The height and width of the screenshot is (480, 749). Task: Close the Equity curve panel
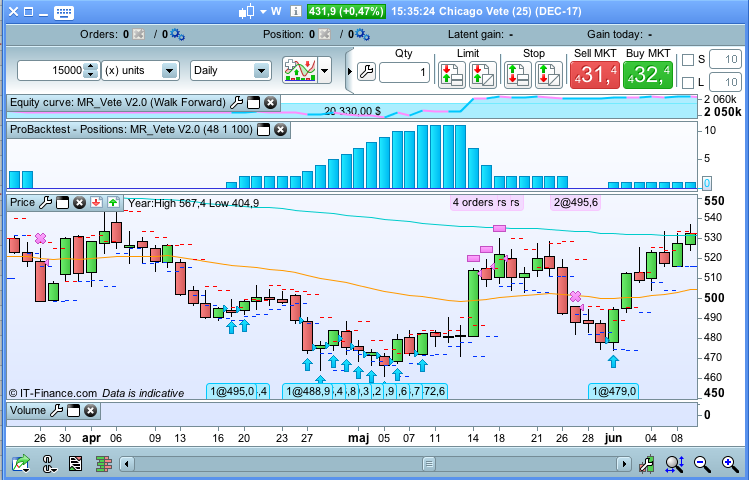tap(270, 102)
